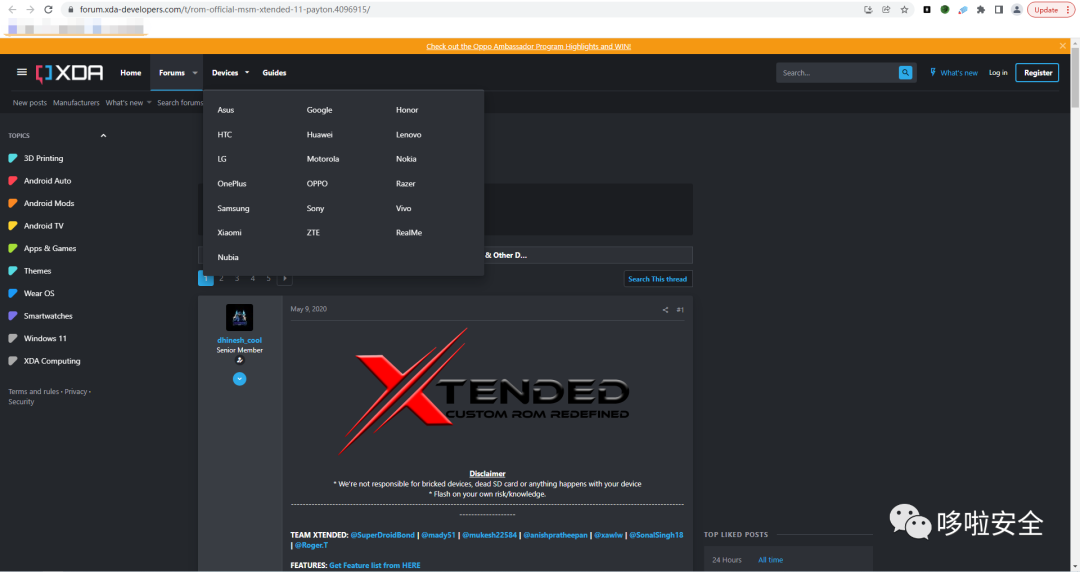Expand the What's new sub-menu arrow
1080x572 pixels.
coord(149,103)
